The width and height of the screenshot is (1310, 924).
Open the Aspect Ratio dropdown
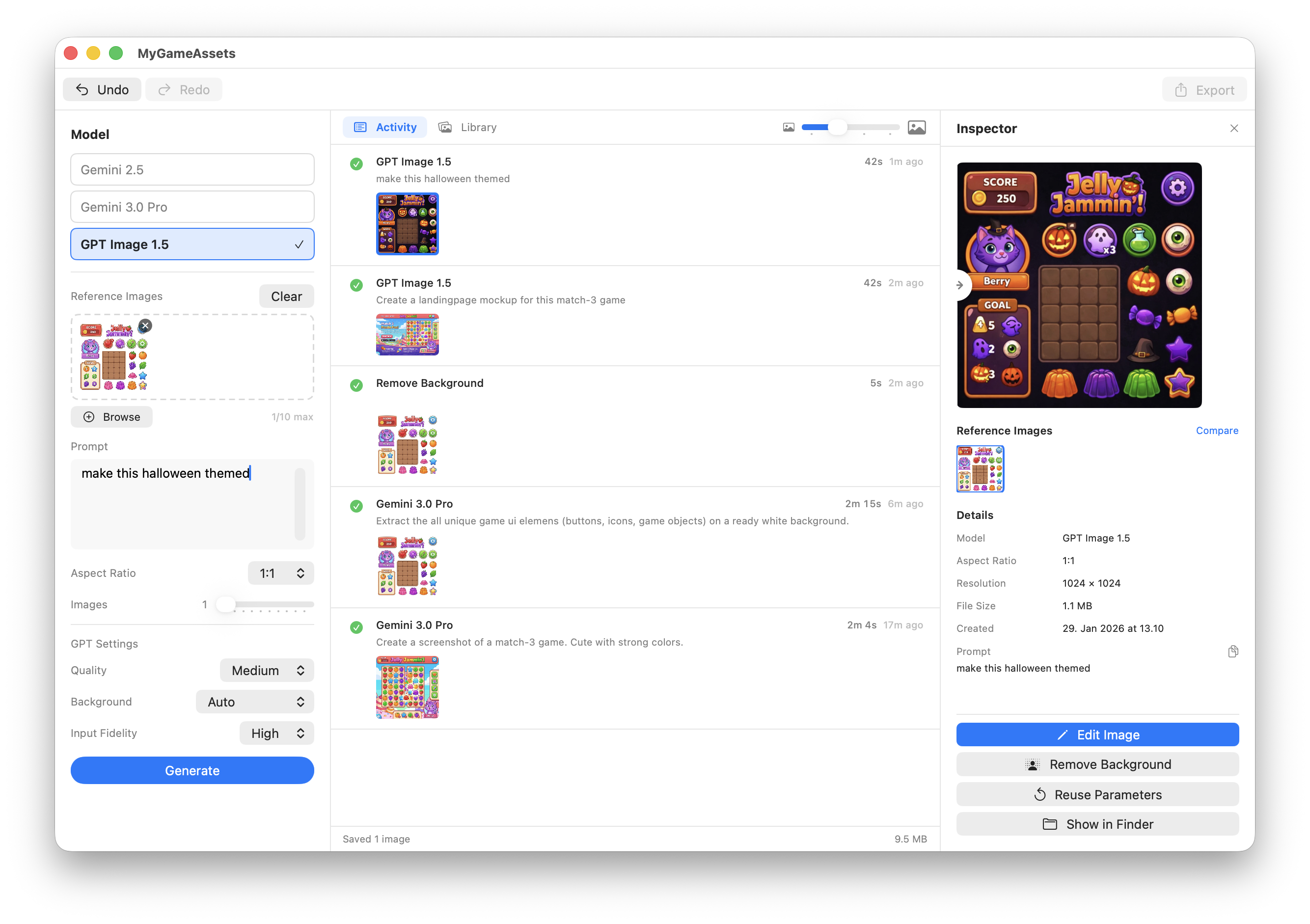281,572
